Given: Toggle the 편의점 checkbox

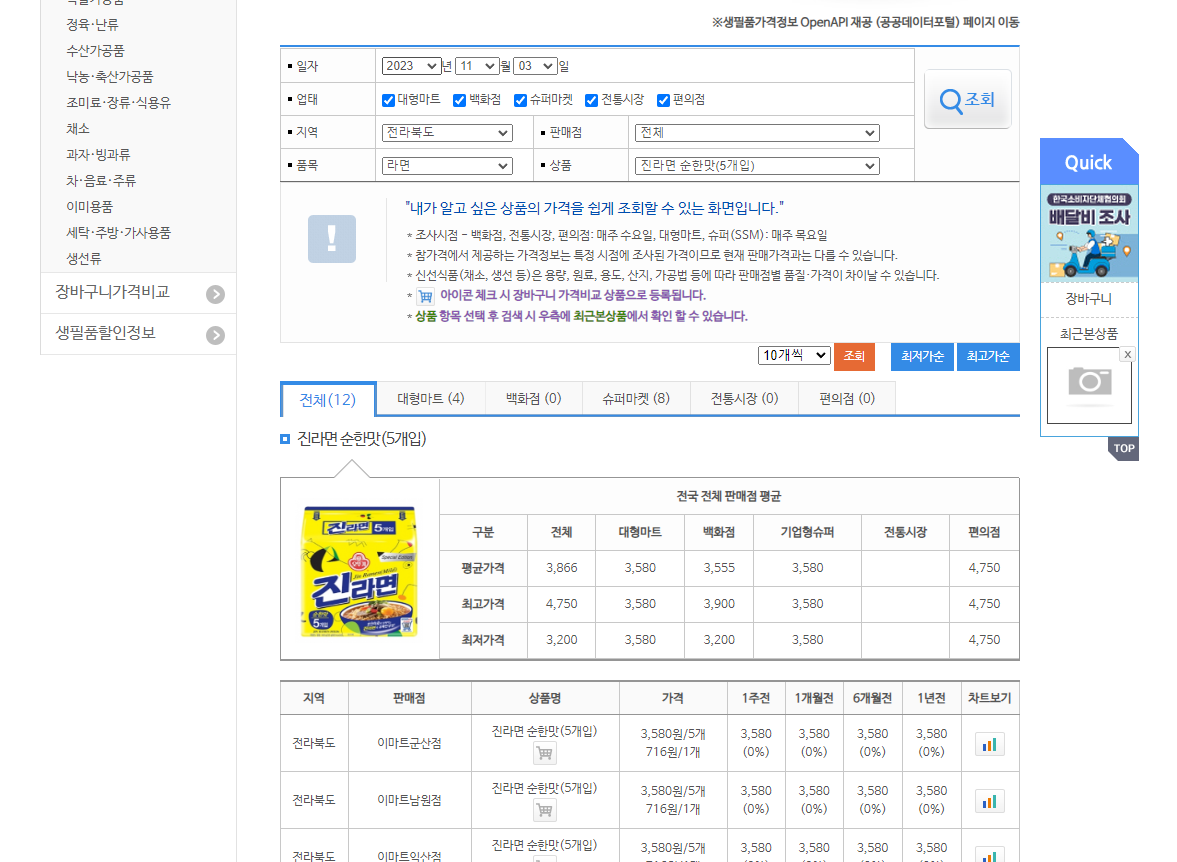Looking at the screenshot, I should click(x=663, y=100).
